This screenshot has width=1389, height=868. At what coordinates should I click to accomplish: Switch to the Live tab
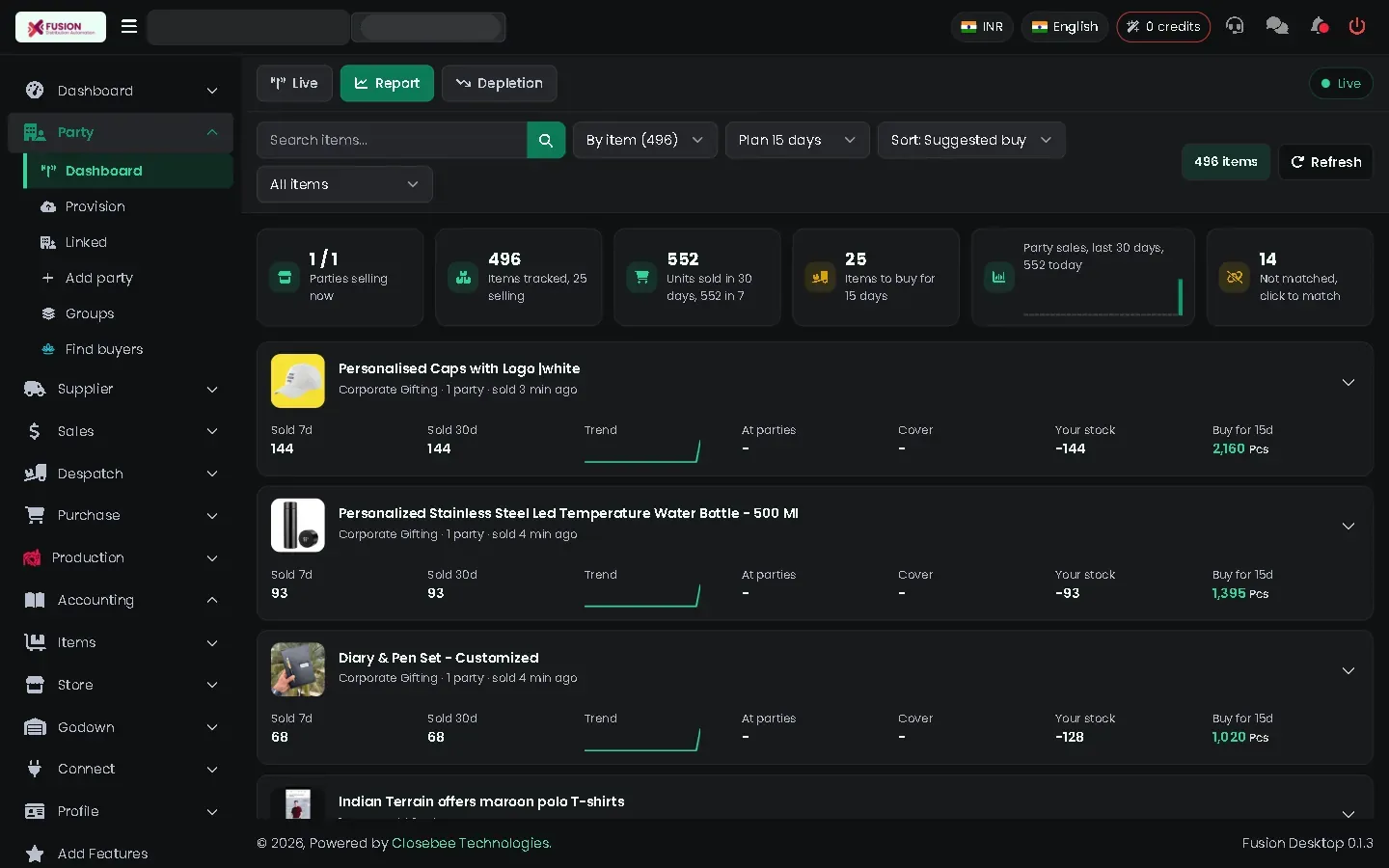tap(294, 83)
